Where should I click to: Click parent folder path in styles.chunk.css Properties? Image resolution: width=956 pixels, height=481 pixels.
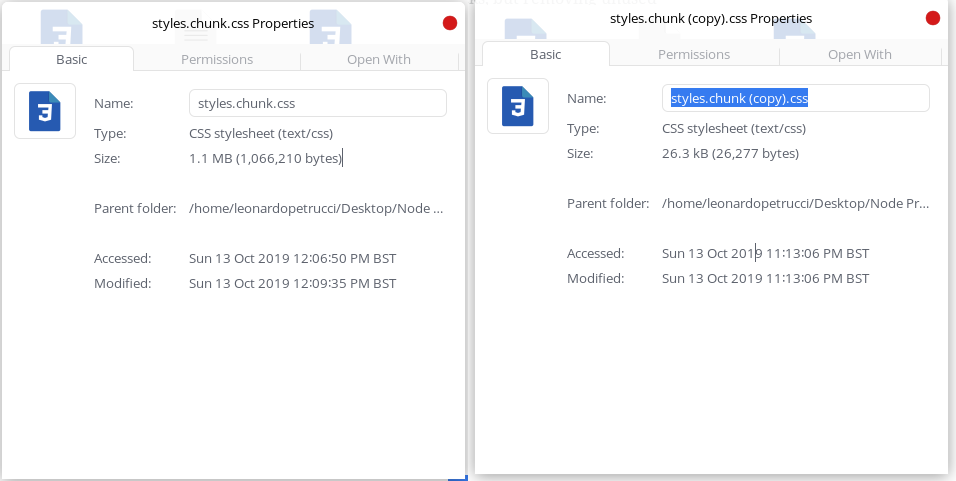[315, 208]
